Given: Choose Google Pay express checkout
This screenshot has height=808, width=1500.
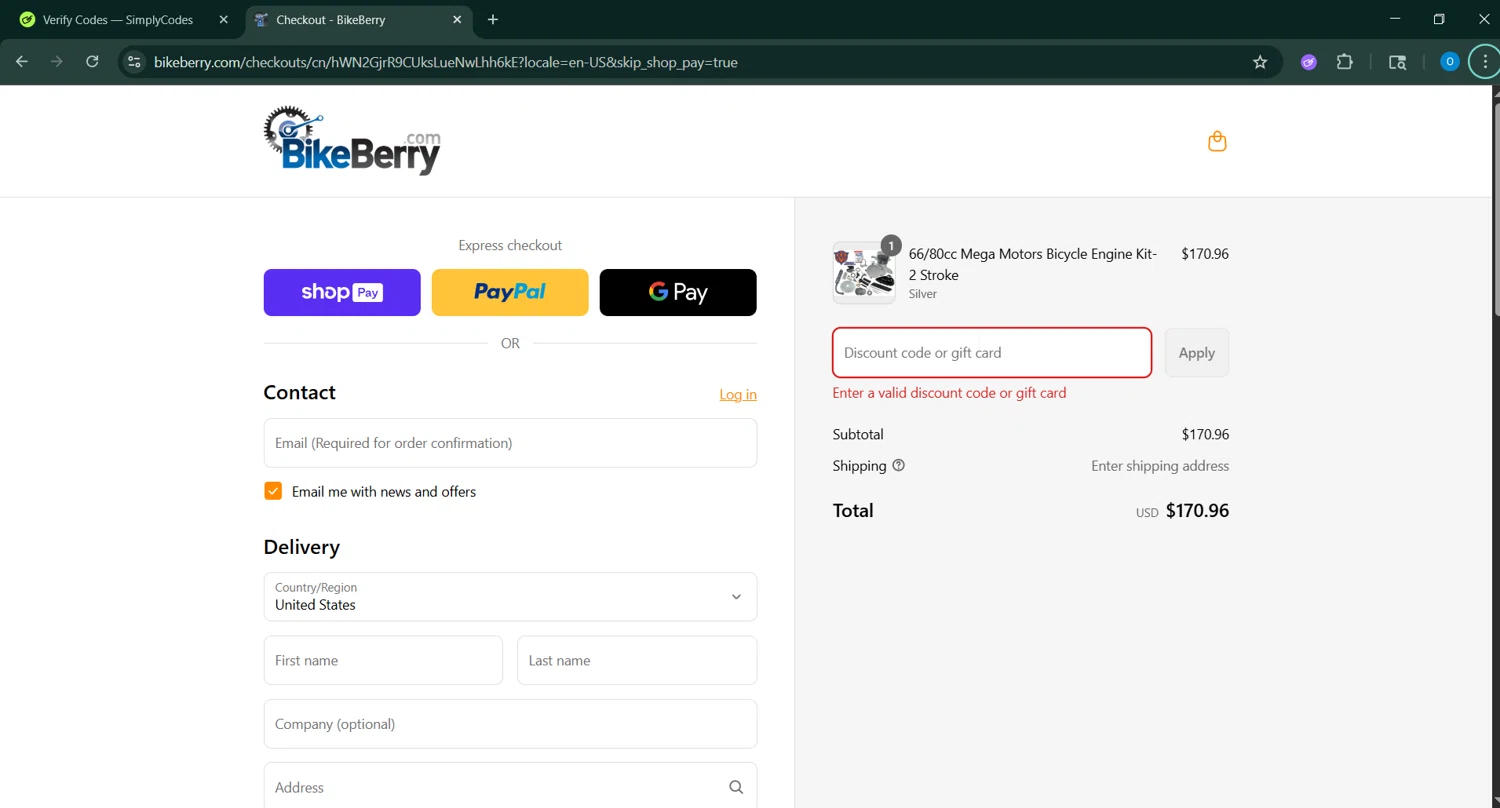Looking at the screenshot, I should (x=678, y=292).
